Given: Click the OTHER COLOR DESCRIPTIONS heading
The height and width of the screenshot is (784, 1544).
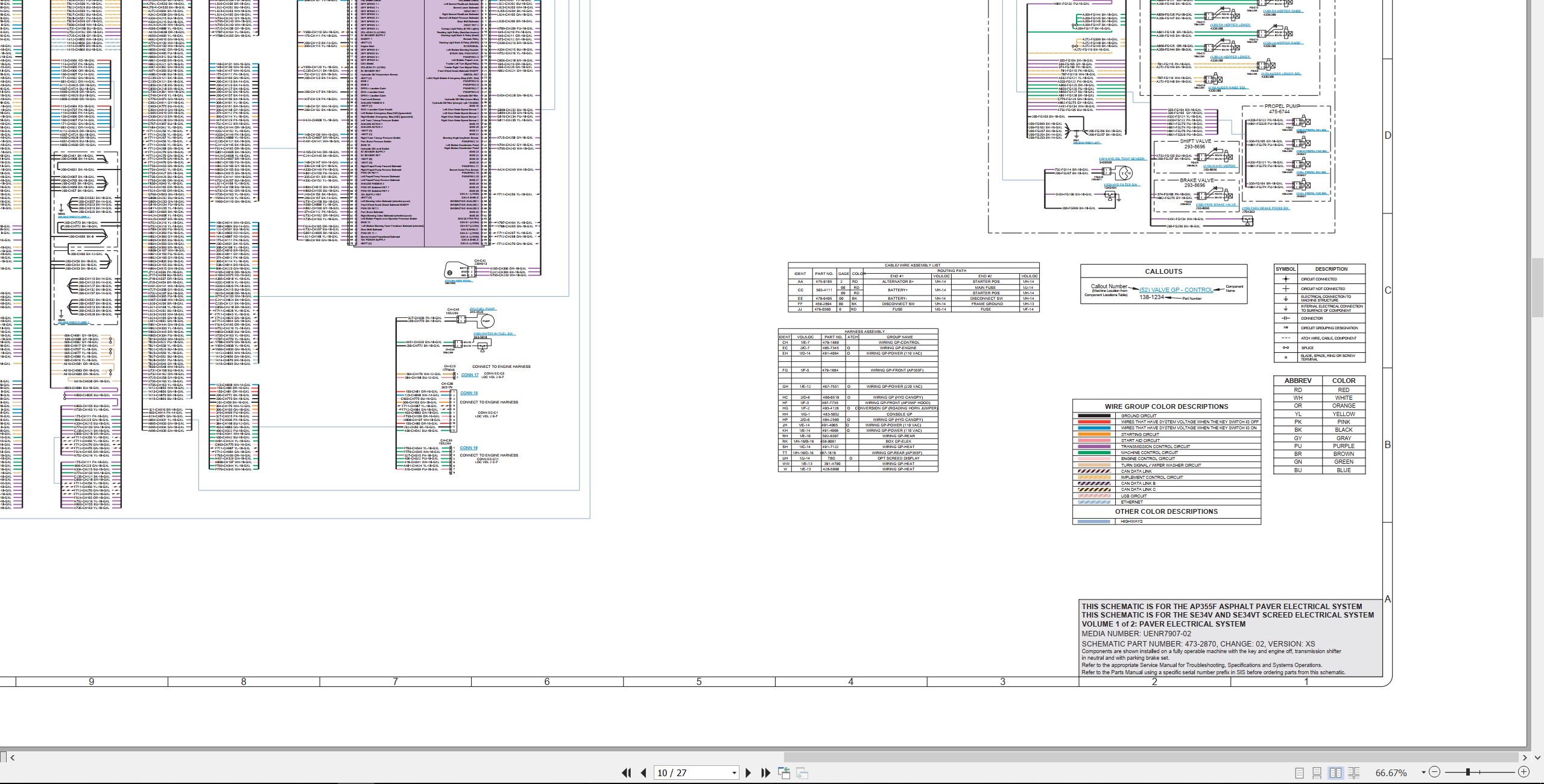Looking at the screenshot, I should (1166, 511).
